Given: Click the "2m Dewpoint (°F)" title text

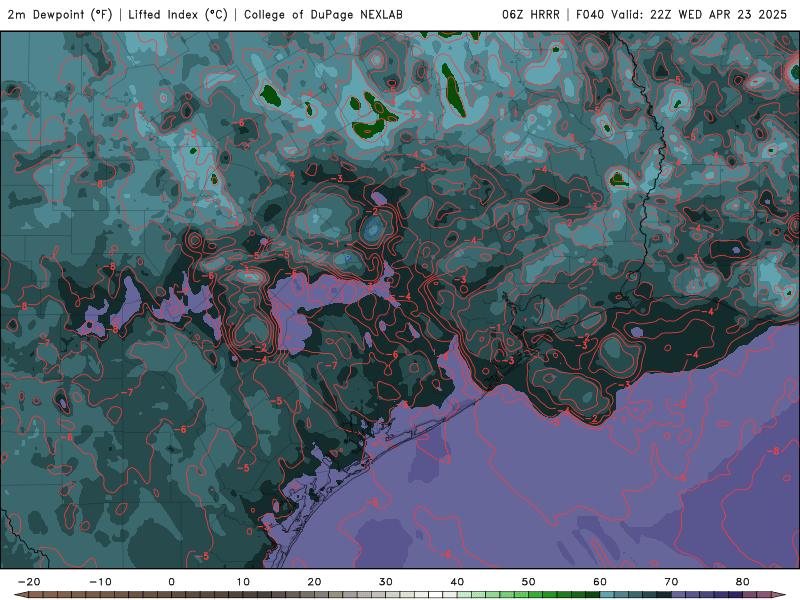Looking at the screenshot, I should pos(60,14).
